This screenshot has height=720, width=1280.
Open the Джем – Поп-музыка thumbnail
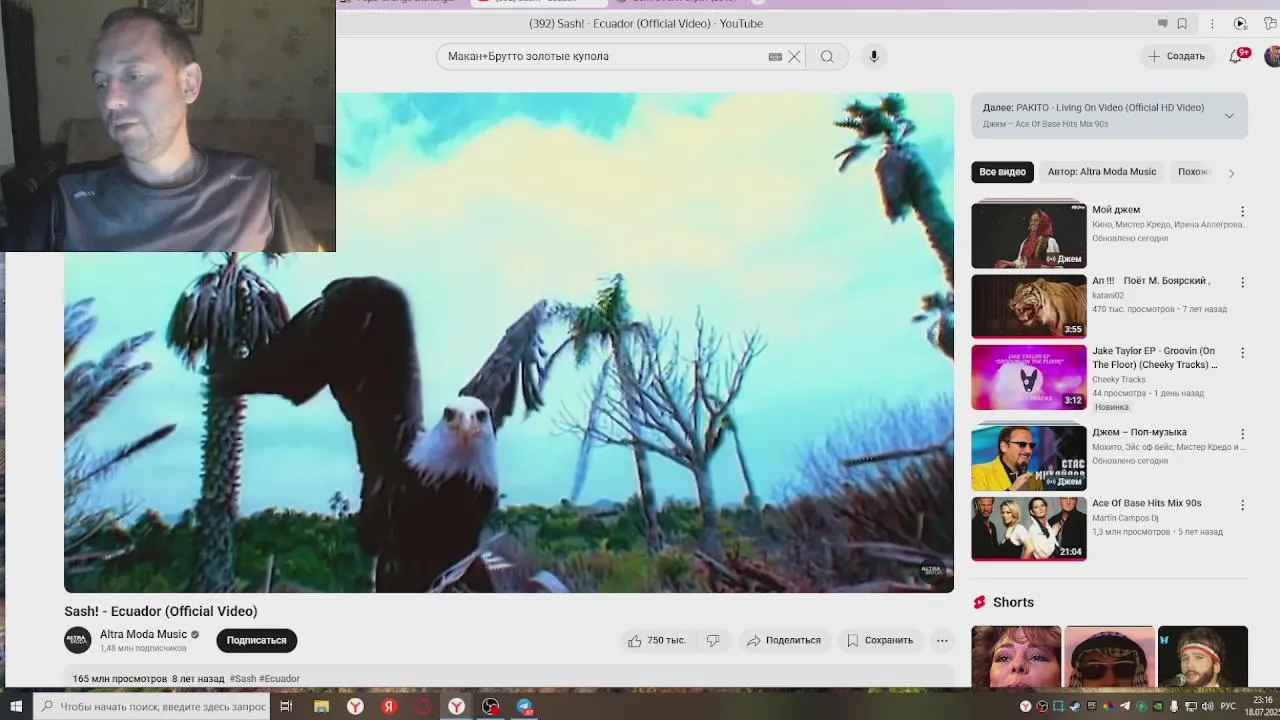coord(1029,458)
